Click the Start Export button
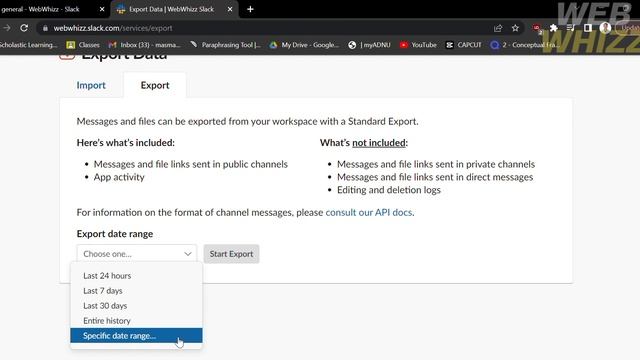Image resolution: width=640 pixels, height=360 pixels. (x=231, y=254)
